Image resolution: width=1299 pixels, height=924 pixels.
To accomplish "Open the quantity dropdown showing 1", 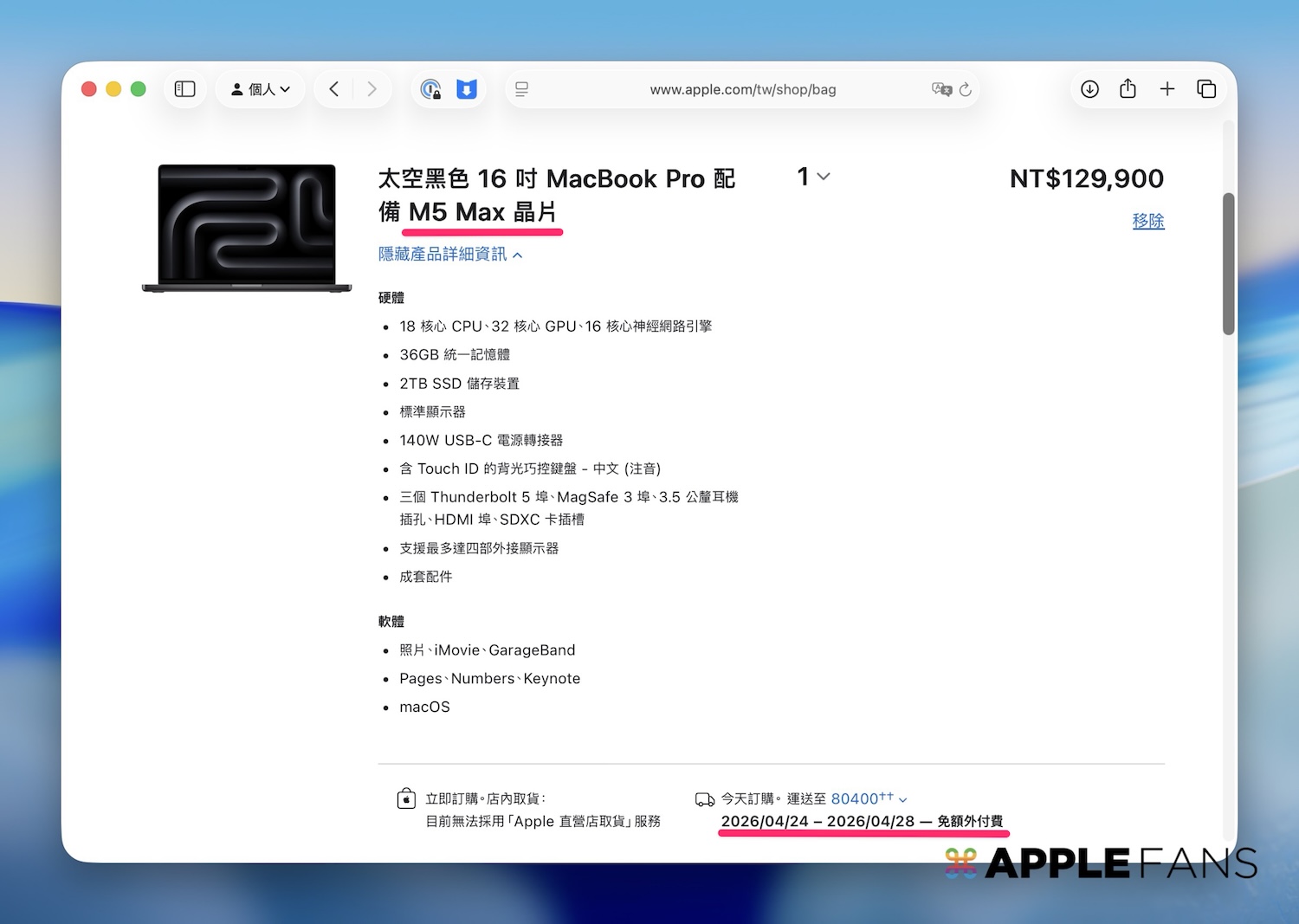I will pos(813,177).
